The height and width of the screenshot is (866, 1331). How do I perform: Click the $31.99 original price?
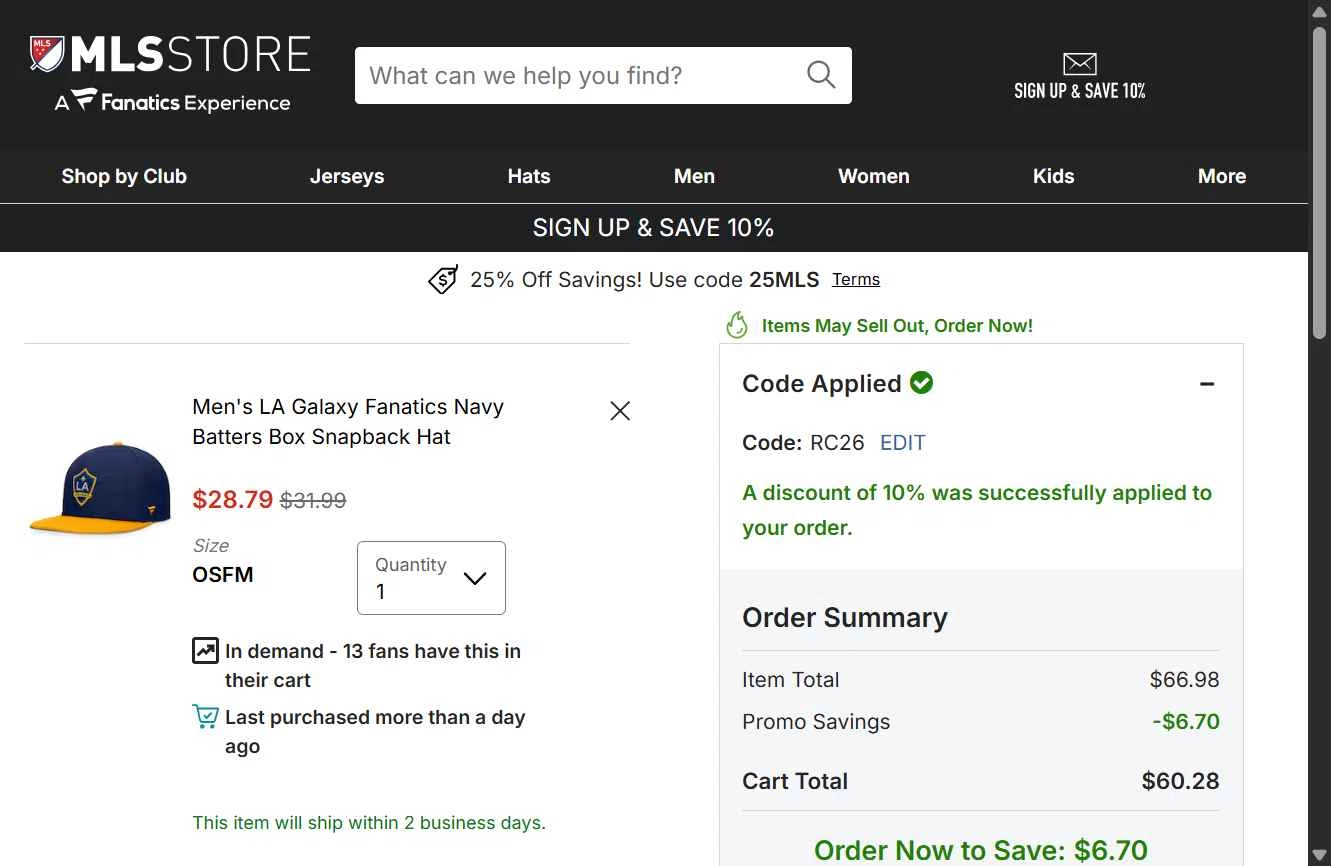pyautogui.click(x=313, y=500)
